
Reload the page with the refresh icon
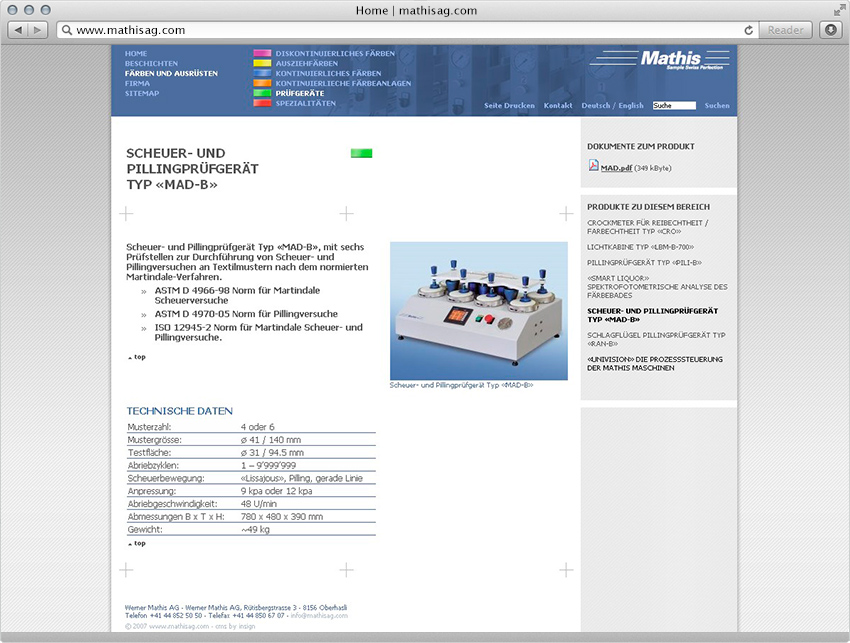(x=749, y=30)
